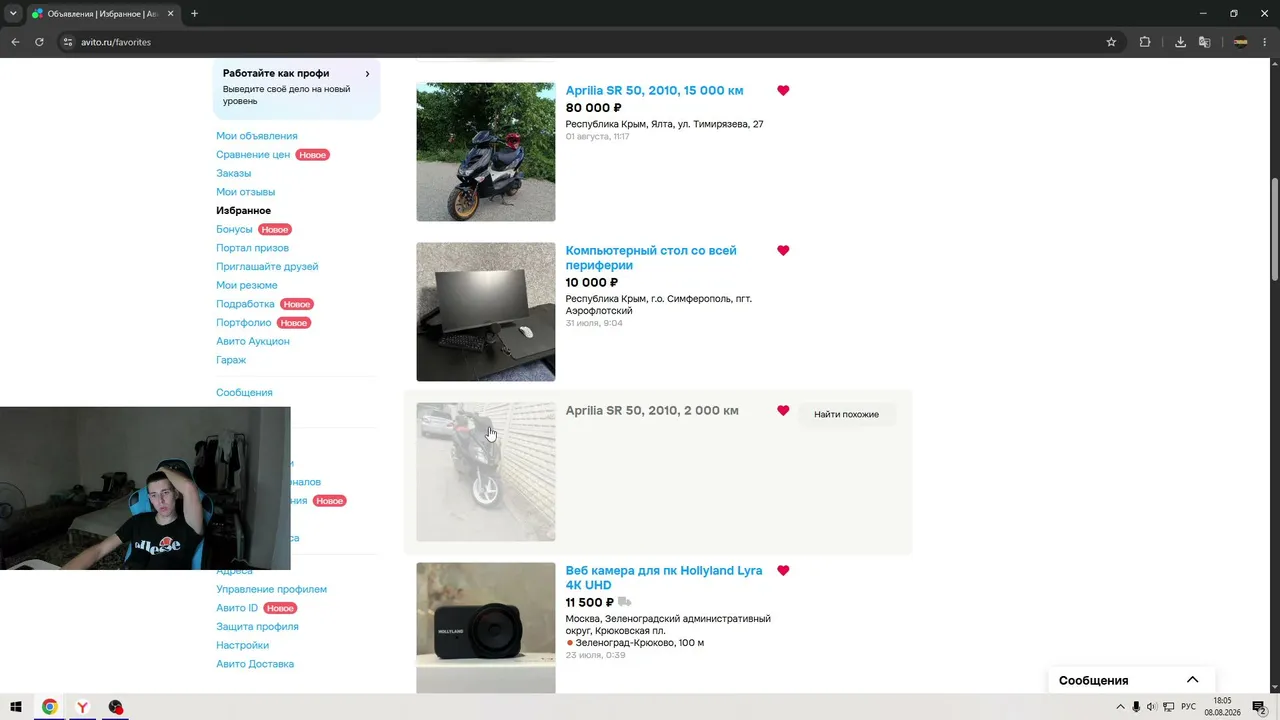Reload the Avito page
The height and width of the screenshot is (720, 1280).
point(39,42)
